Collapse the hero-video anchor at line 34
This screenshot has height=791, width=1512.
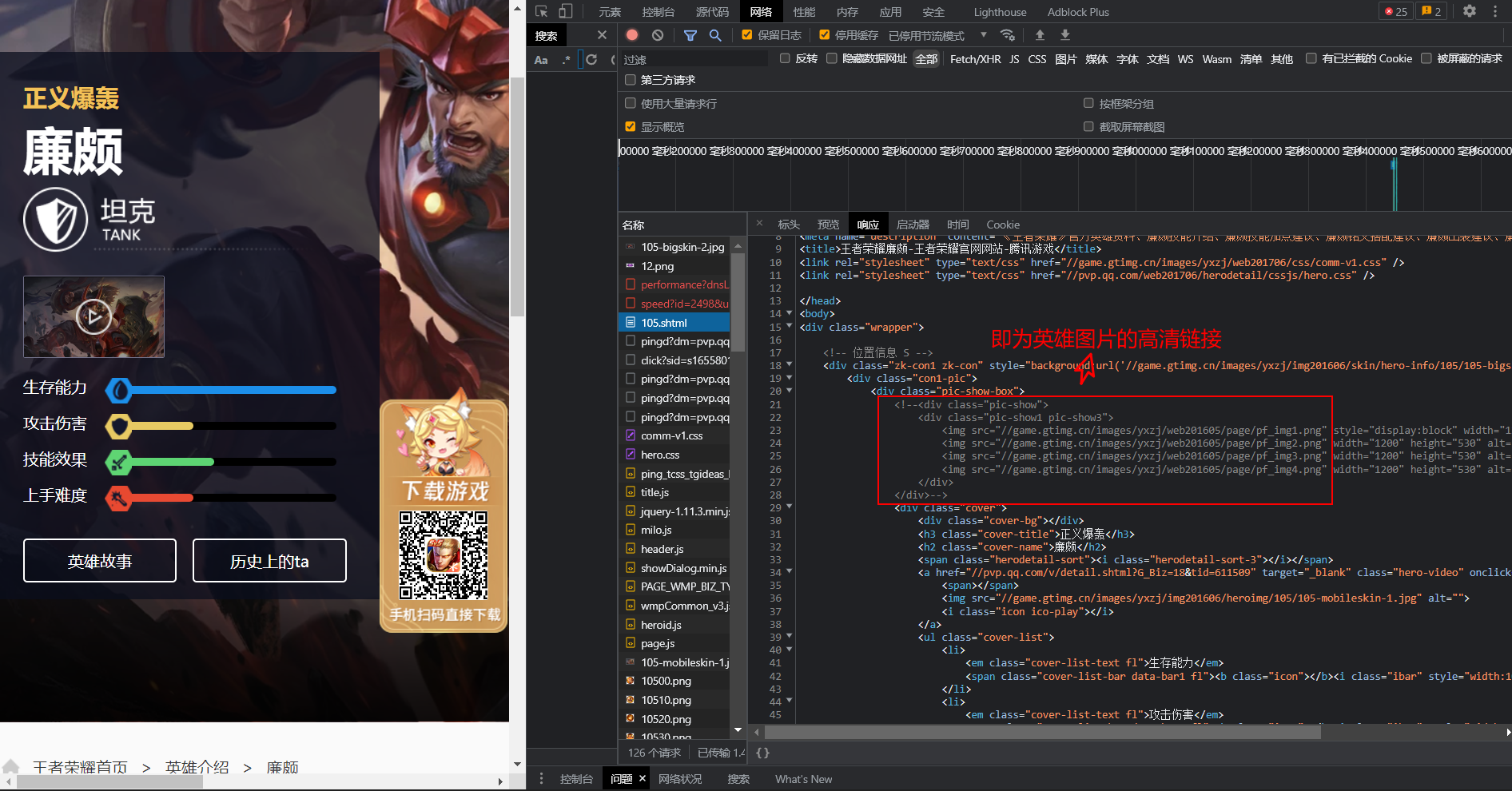pyautogui.click(x=789, y=571)
